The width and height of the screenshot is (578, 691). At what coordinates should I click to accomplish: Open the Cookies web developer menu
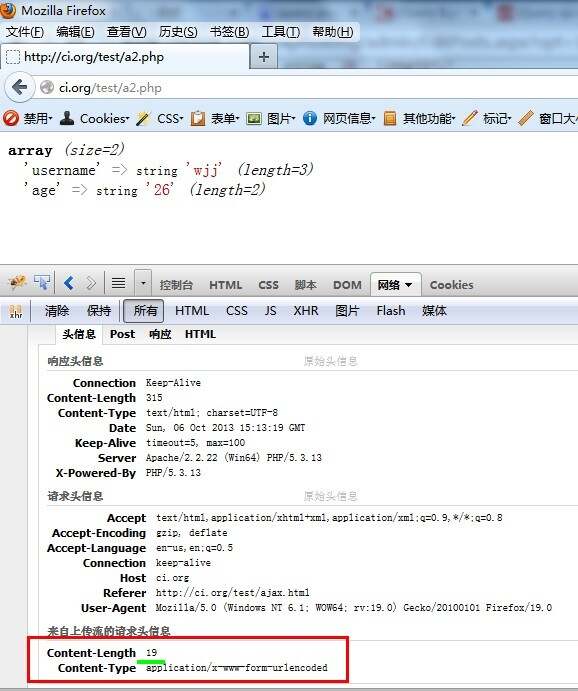click(94, 118)
